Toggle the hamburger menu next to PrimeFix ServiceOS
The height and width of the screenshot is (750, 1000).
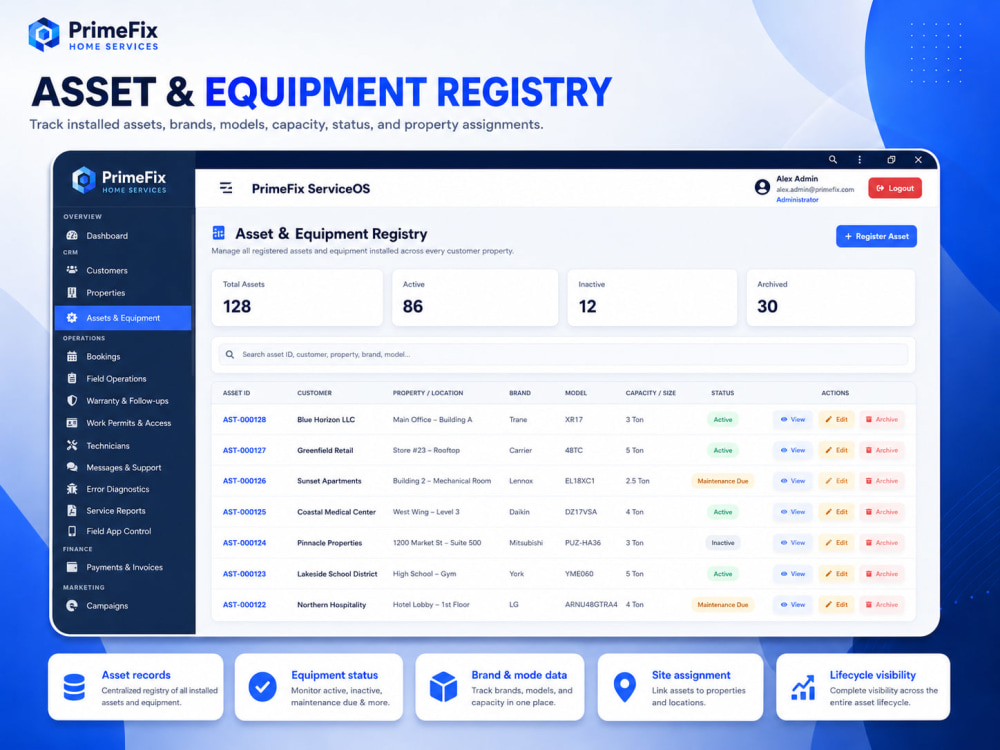click(226, 188)
